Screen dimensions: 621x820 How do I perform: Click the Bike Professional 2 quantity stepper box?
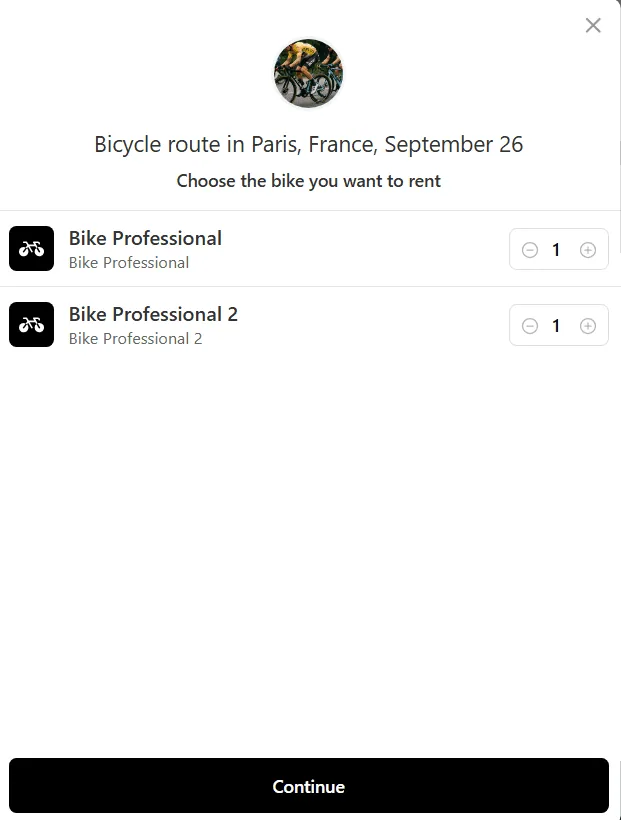tap(559, 325)
